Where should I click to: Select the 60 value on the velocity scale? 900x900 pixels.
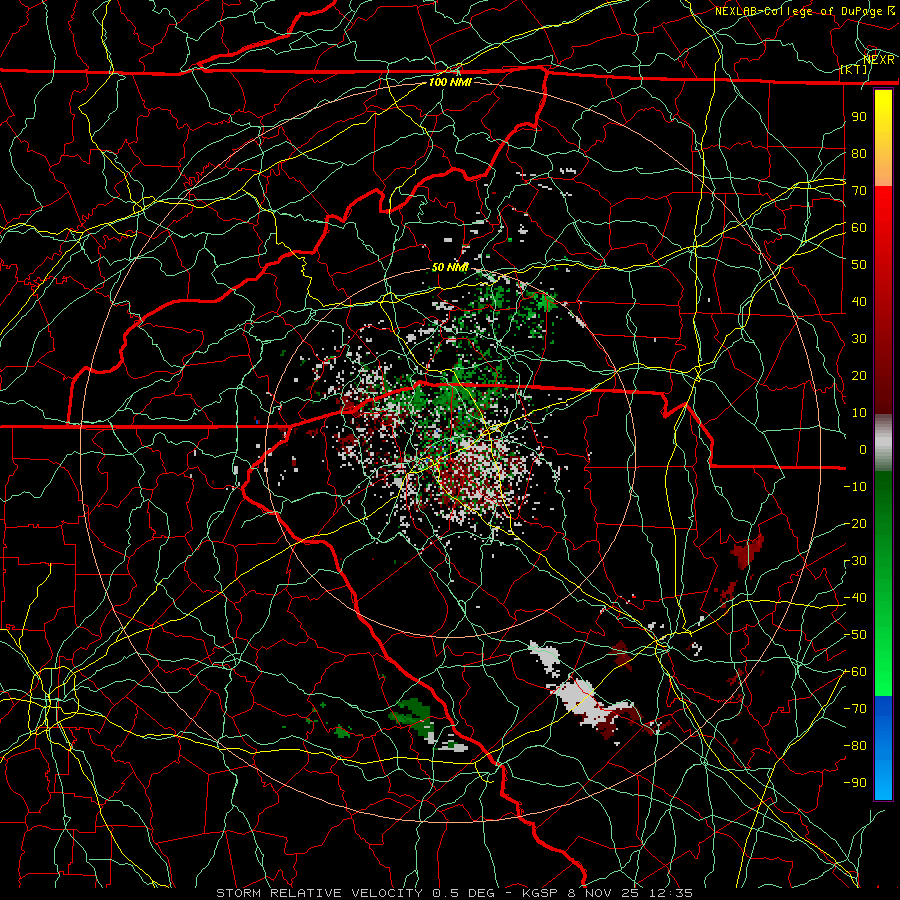point(859,228)
